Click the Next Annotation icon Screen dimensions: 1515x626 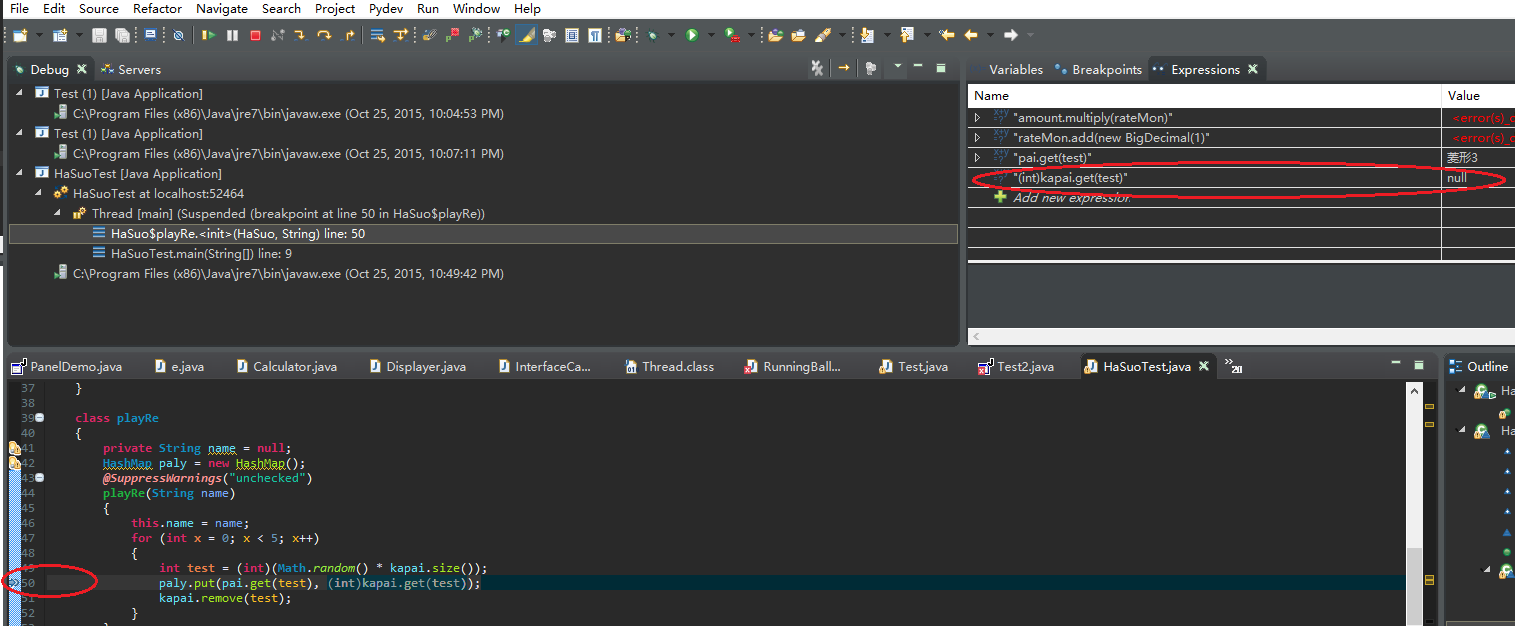(866, 35)
